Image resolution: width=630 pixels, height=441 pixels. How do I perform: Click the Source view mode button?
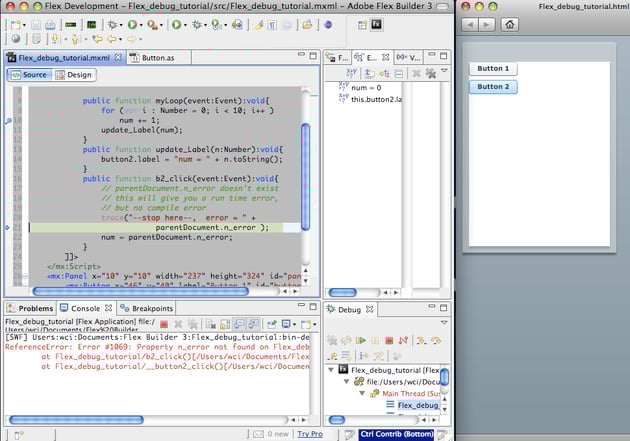point(29,75)
